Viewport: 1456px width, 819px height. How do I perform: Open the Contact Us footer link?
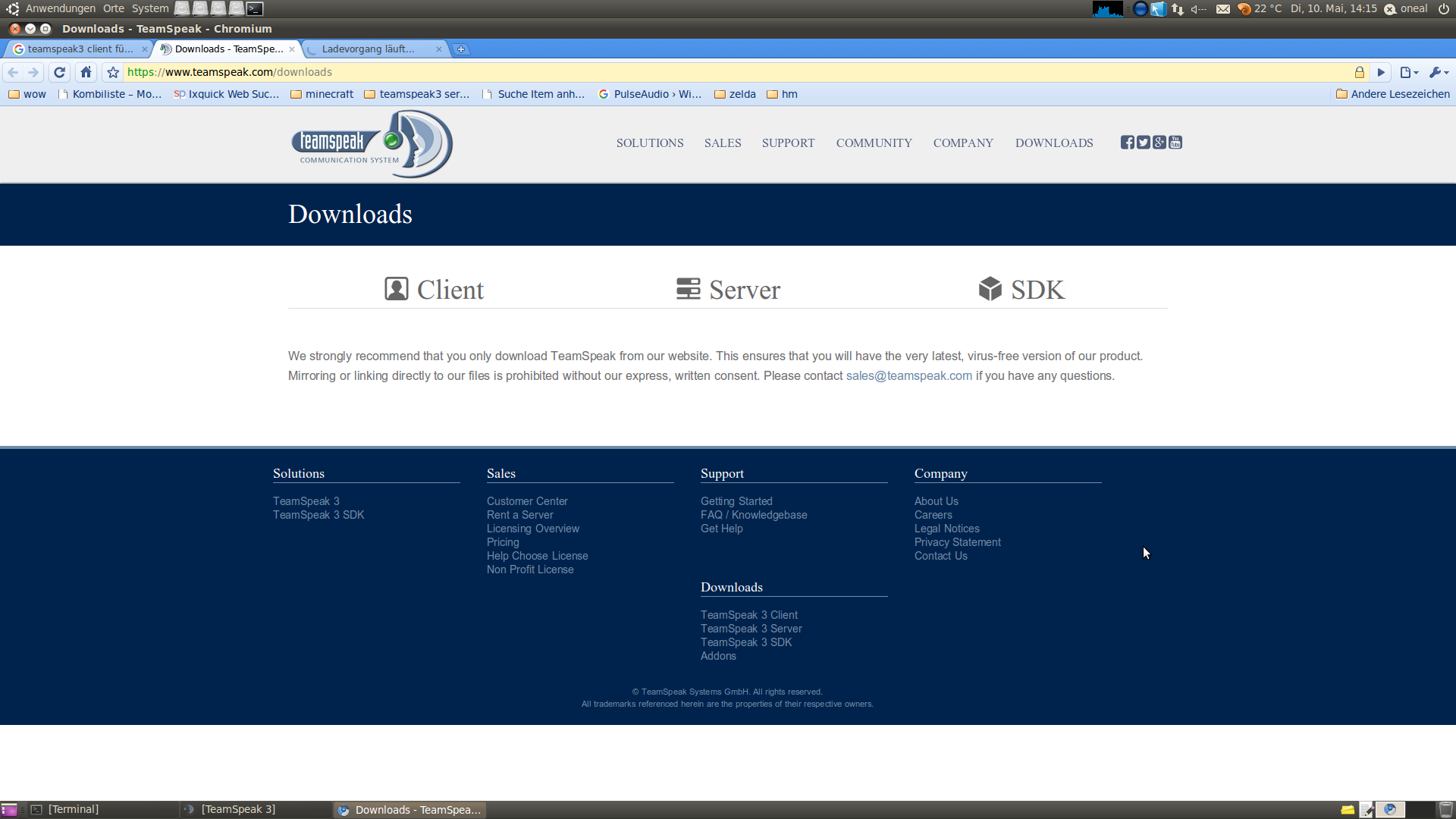(941, 556)
